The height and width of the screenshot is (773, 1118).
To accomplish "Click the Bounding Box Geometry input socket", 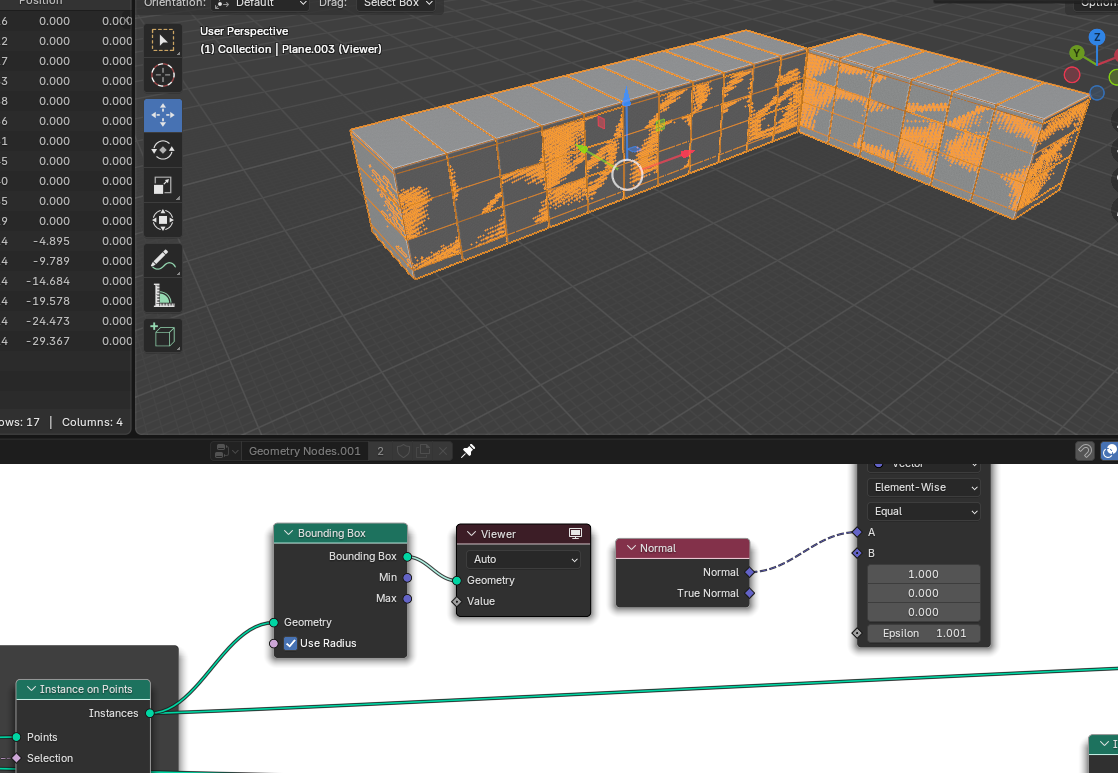I will (274, 623).
